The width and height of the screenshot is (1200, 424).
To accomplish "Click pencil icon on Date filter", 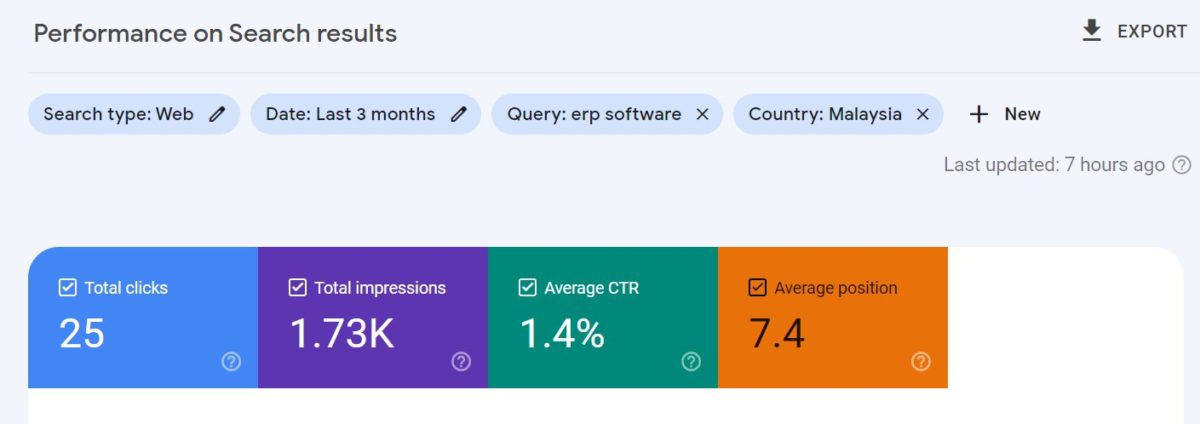I will tap(459, 114).
